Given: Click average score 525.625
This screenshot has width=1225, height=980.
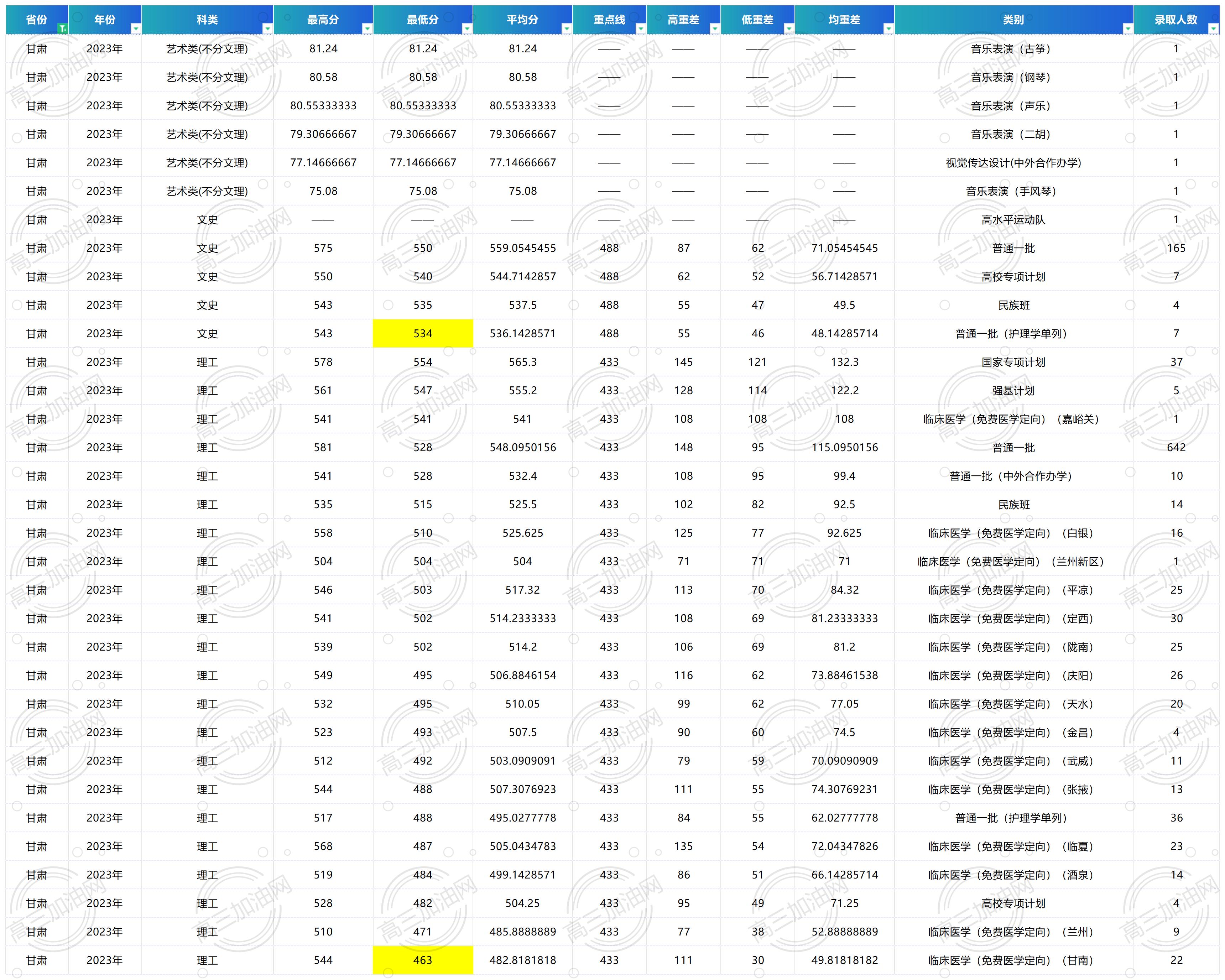Looking at the screenshot, I should (523, 533).
